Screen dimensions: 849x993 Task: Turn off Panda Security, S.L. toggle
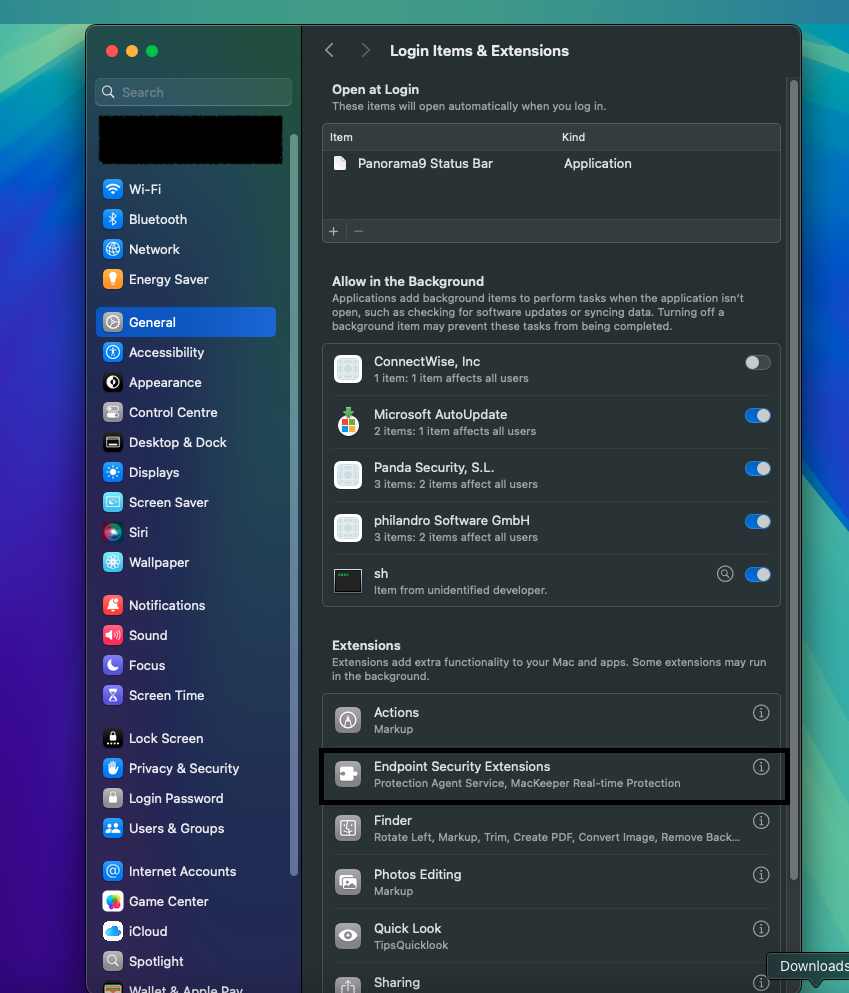tap(757, 469)
